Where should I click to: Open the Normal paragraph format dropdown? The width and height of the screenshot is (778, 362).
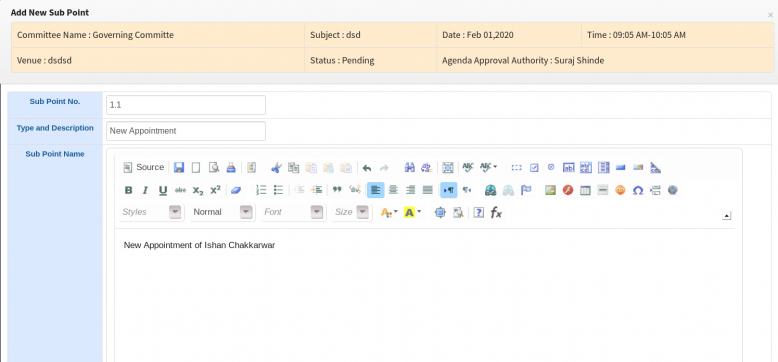click(x=222, y=212)
